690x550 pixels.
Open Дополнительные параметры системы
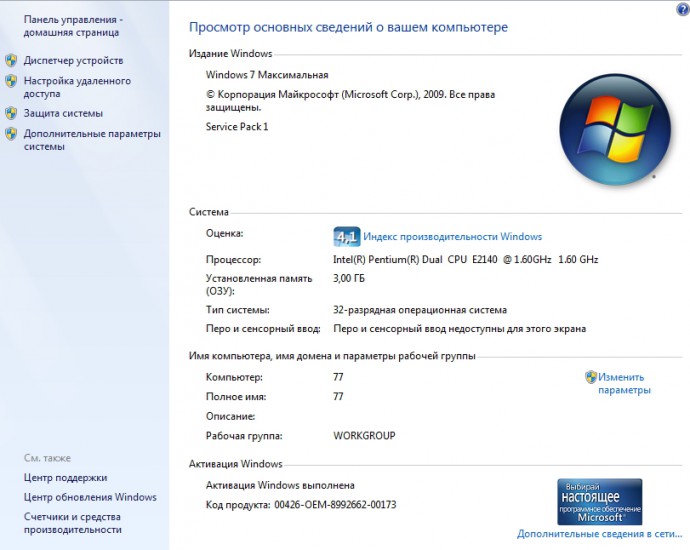coord(92,140)
